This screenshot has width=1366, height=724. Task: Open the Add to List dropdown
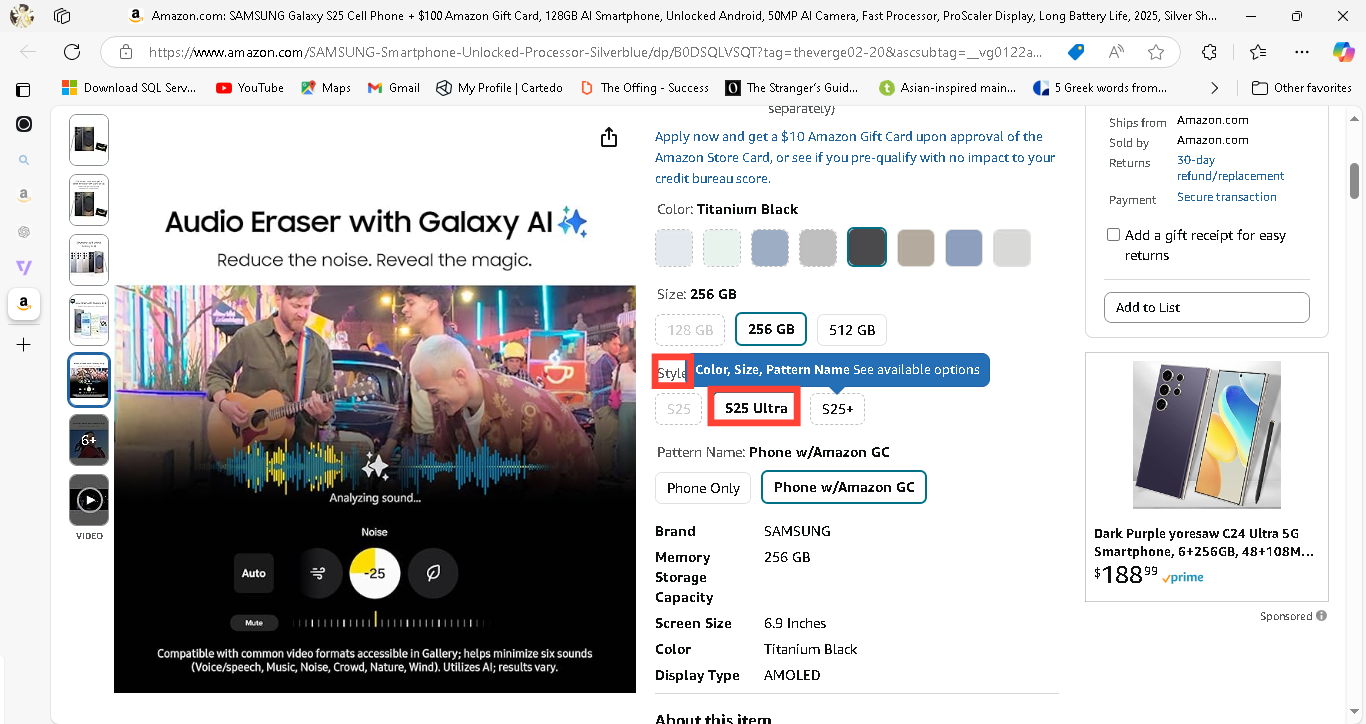click(x=1206, y=307)
